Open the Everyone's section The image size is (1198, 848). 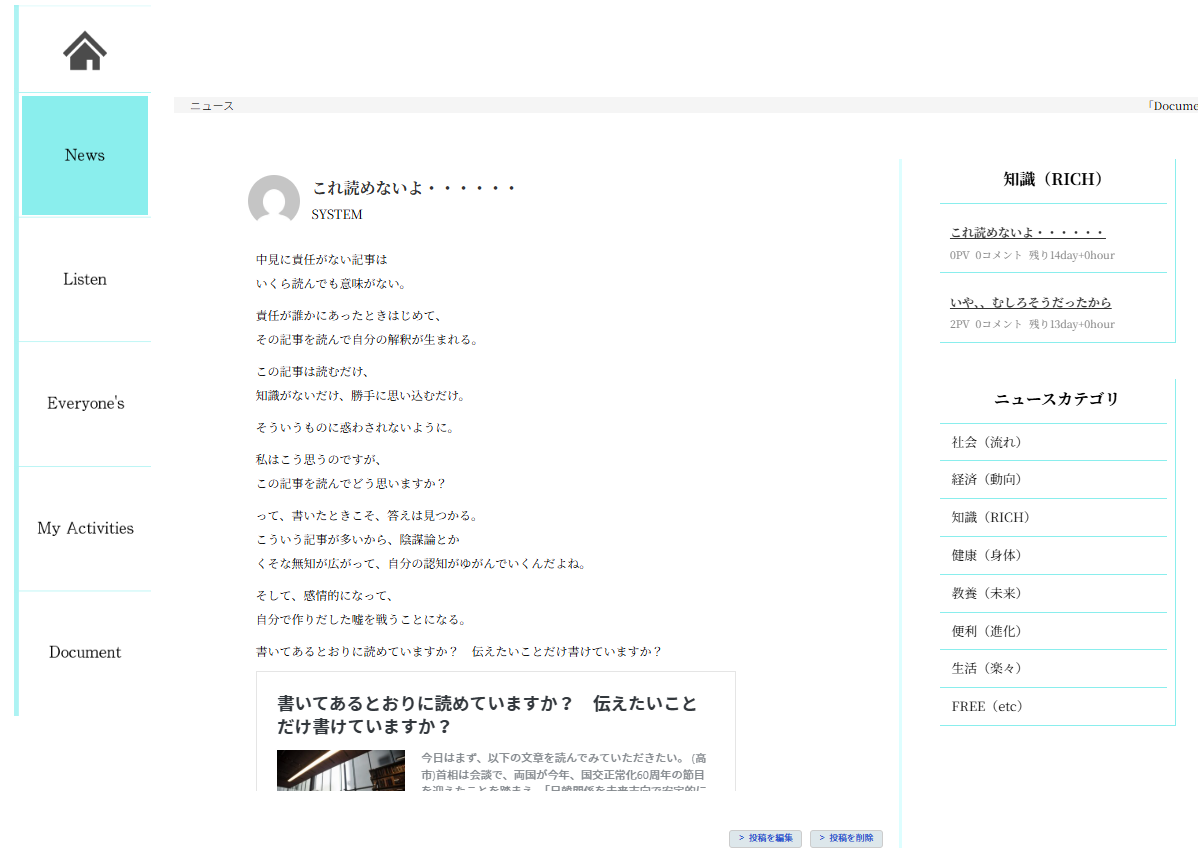pos(85,403)
